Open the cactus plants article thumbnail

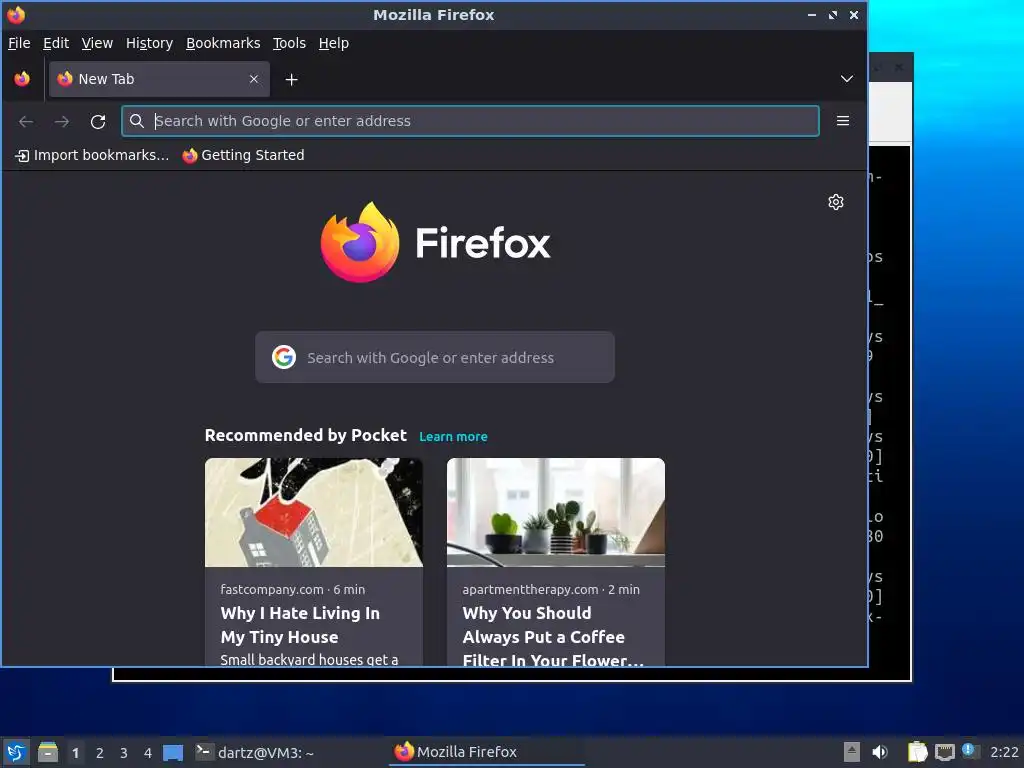(556, 512)
